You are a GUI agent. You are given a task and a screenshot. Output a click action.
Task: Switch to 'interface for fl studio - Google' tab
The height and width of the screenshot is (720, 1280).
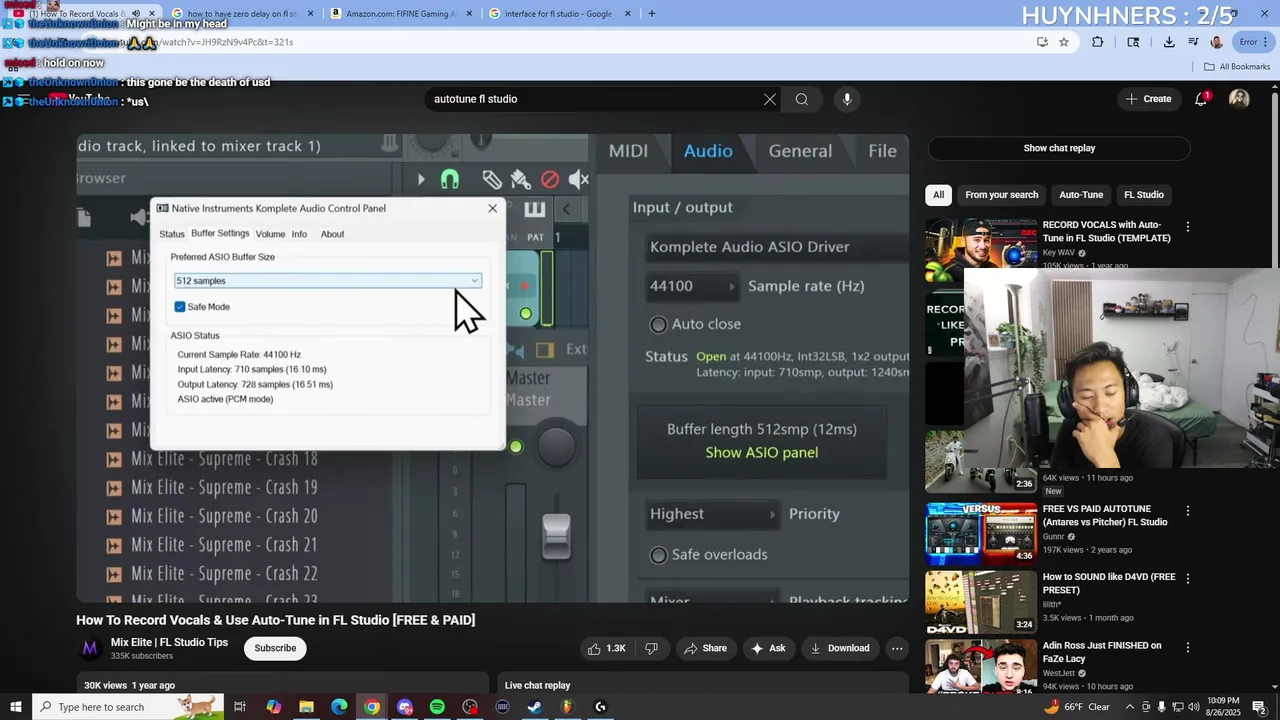point(558,14)
